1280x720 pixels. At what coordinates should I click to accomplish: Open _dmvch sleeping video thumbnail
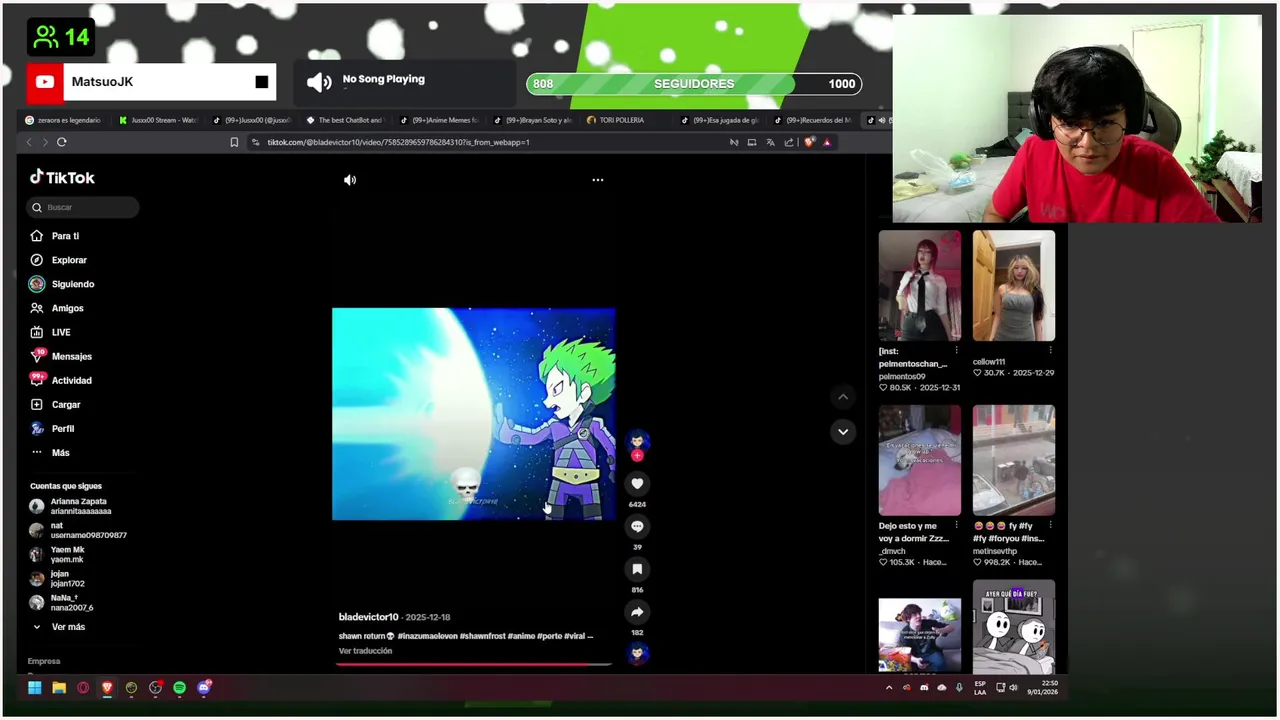[x=919, y=460]
